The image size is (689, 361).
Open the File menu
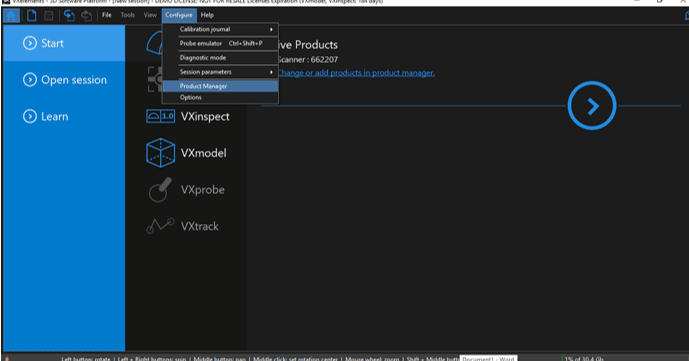point(107,15)
